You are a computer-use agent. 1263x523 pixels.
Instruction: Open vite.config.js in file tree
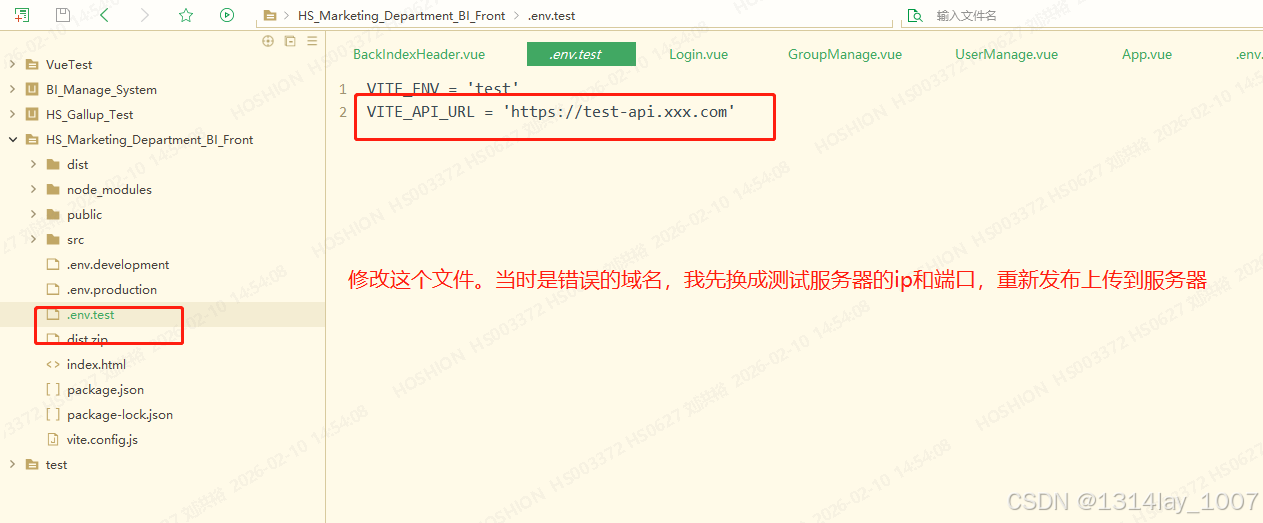[102, 439]
